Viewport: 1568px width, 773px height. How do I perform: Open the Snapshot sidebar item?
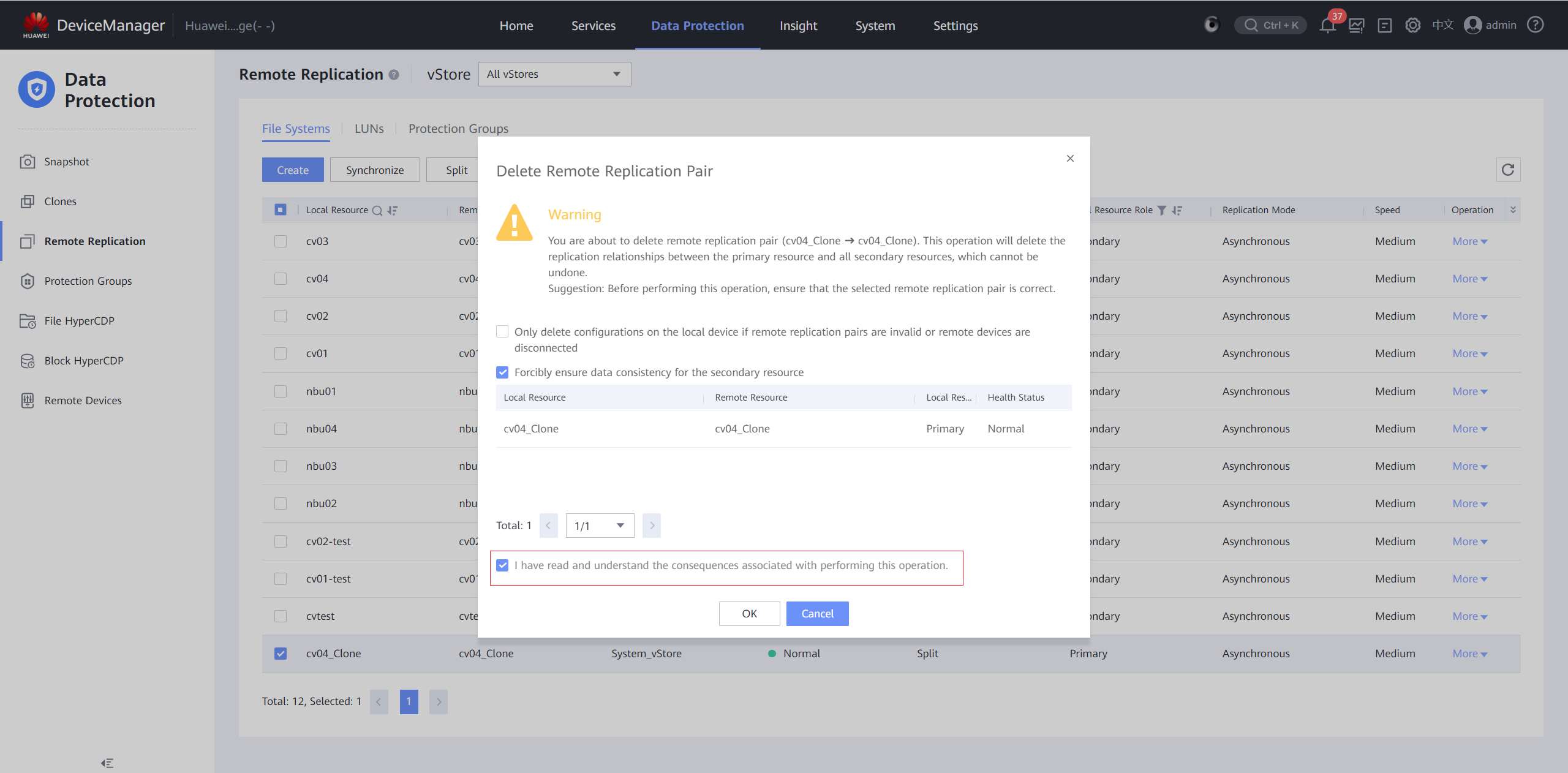[x=66, y=162]
